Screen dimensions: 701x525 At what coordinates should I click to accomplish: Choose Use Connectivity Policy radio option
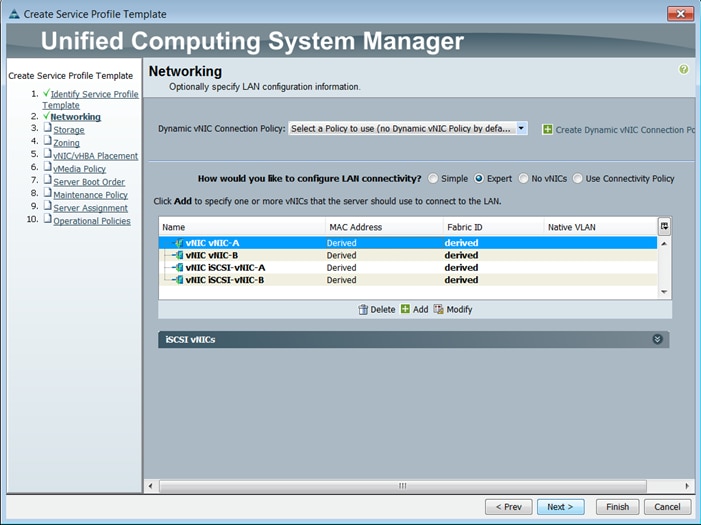coord(578,178)
